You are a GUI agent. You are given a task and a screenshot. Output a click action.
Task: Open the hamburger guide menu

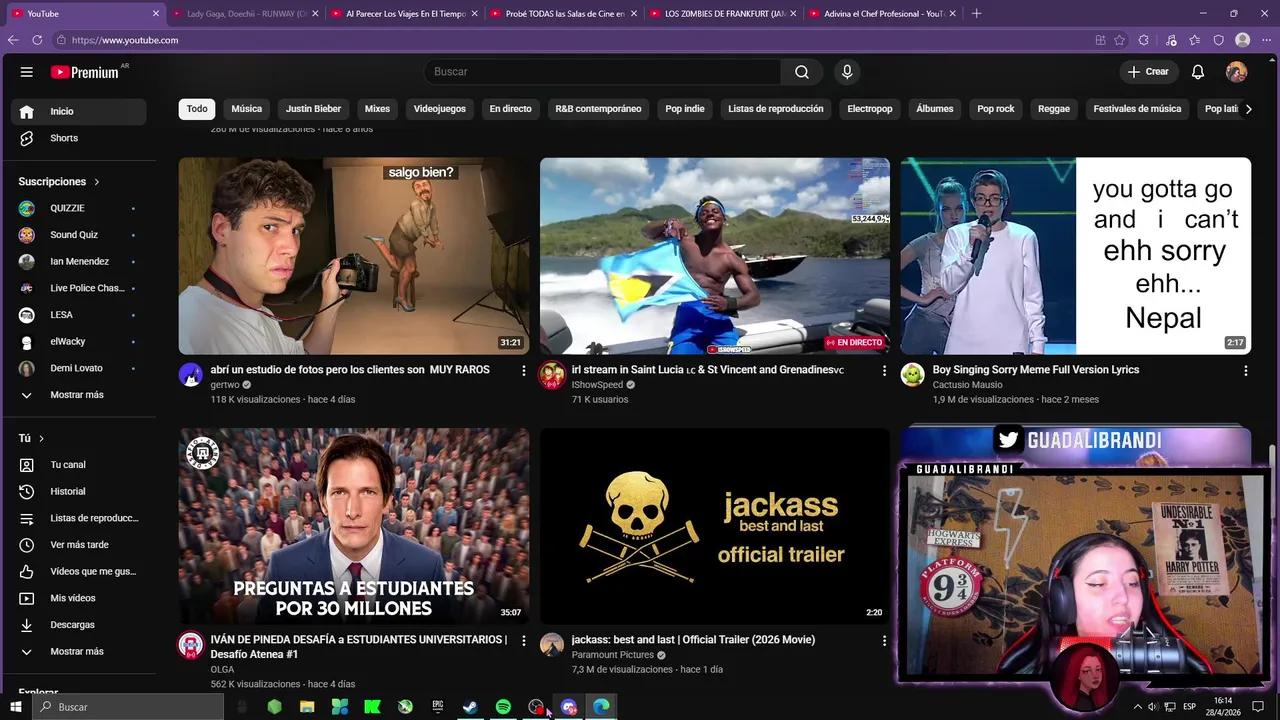27,72
